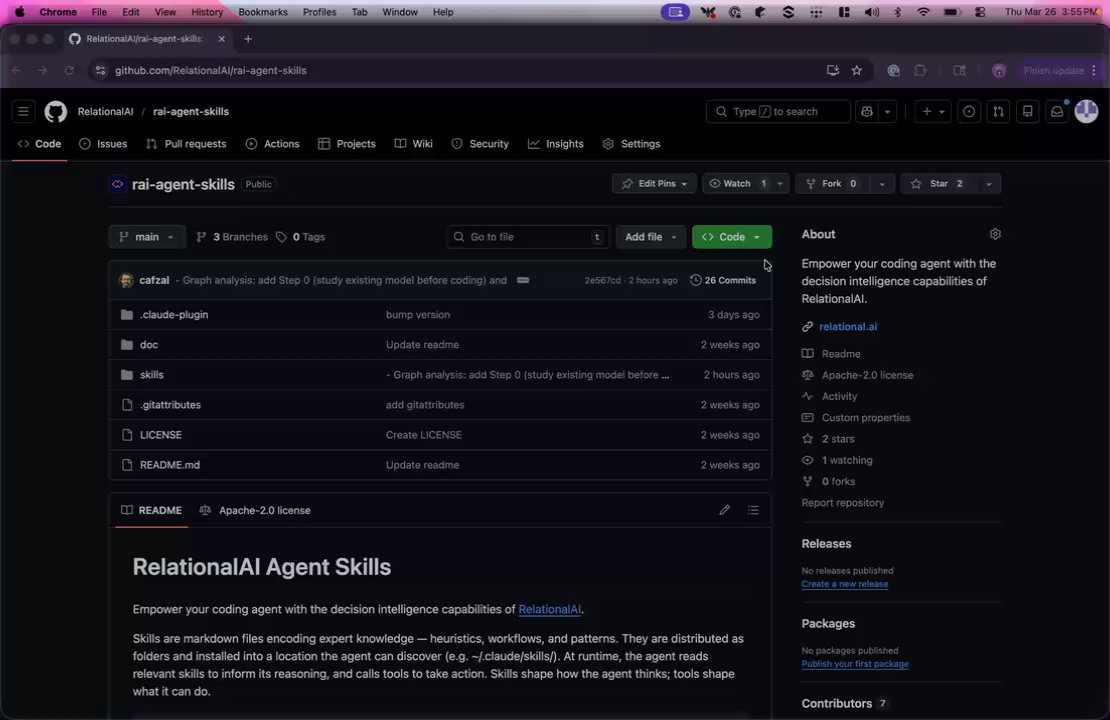Click the RelationalAI organization breadcrumb
Image resolution: width=1110 pixels, height=720 pixels.
point(105,111)
